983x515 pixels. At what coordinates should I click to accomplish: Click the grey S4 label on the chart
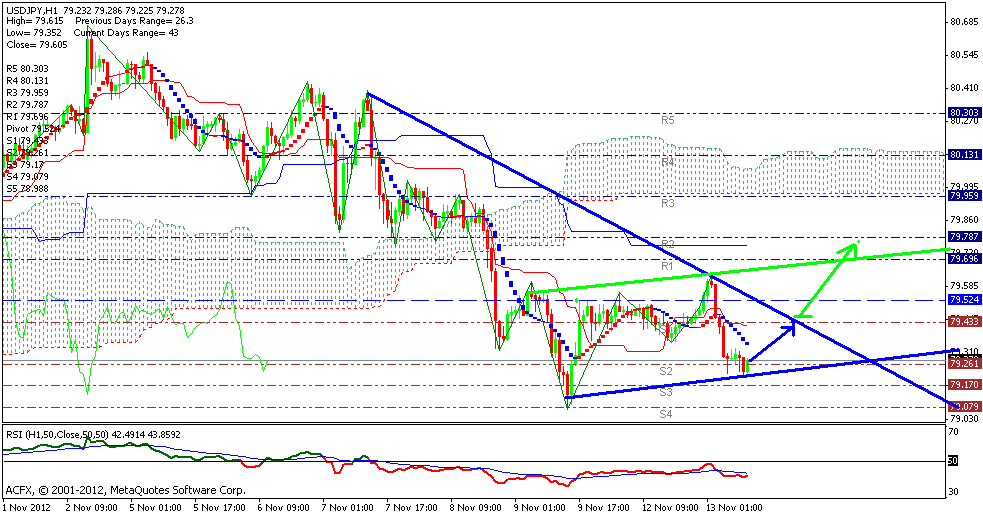pos(666,414)
